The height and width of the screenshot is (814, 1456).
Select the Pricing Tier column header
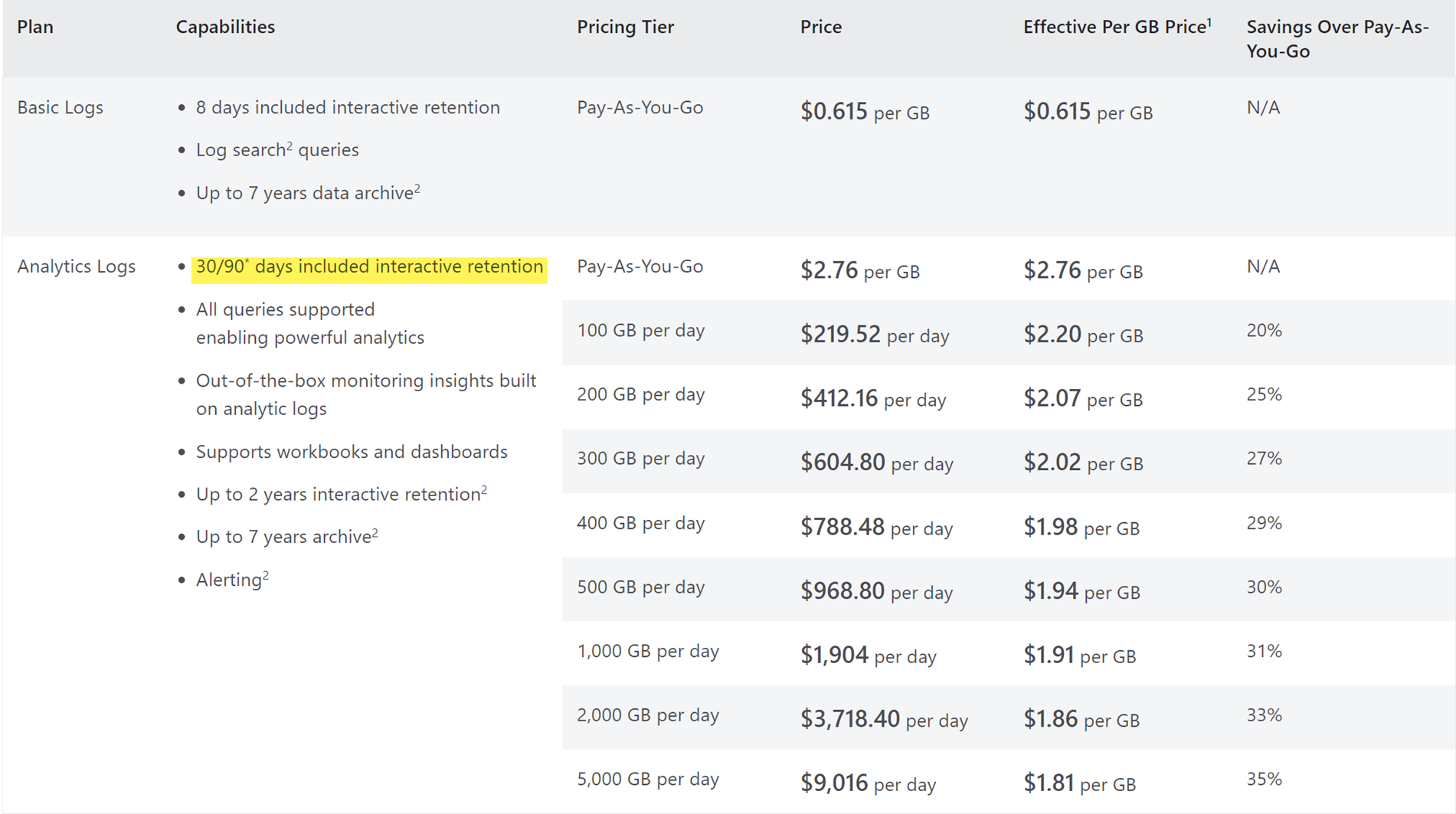tap(625, 27)
